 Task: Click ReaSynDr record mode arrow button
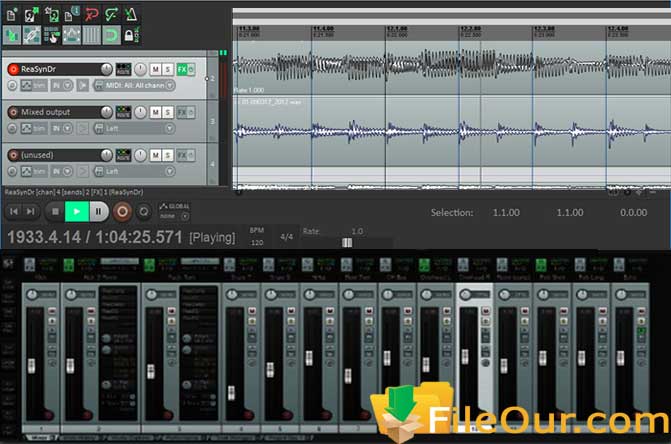point(83,86)
